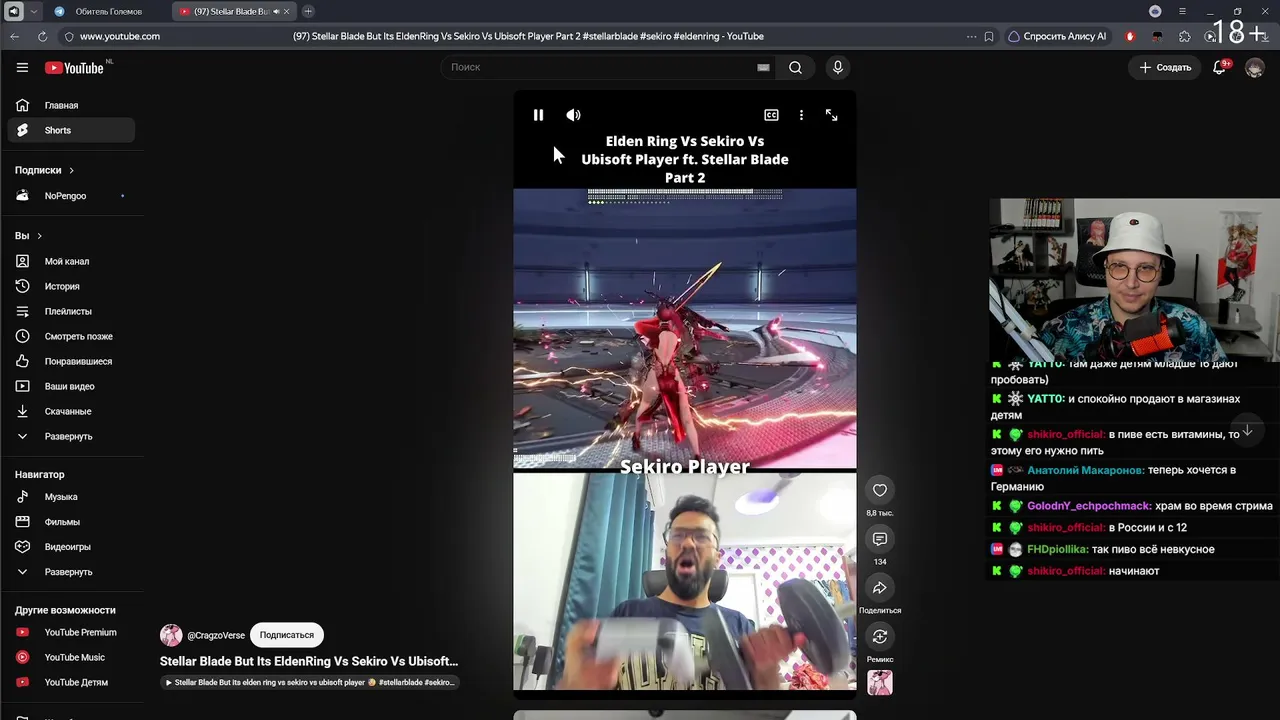Select Shorts in the sidebar
This screenshot has width=1280, height=720.
[71, 130]
